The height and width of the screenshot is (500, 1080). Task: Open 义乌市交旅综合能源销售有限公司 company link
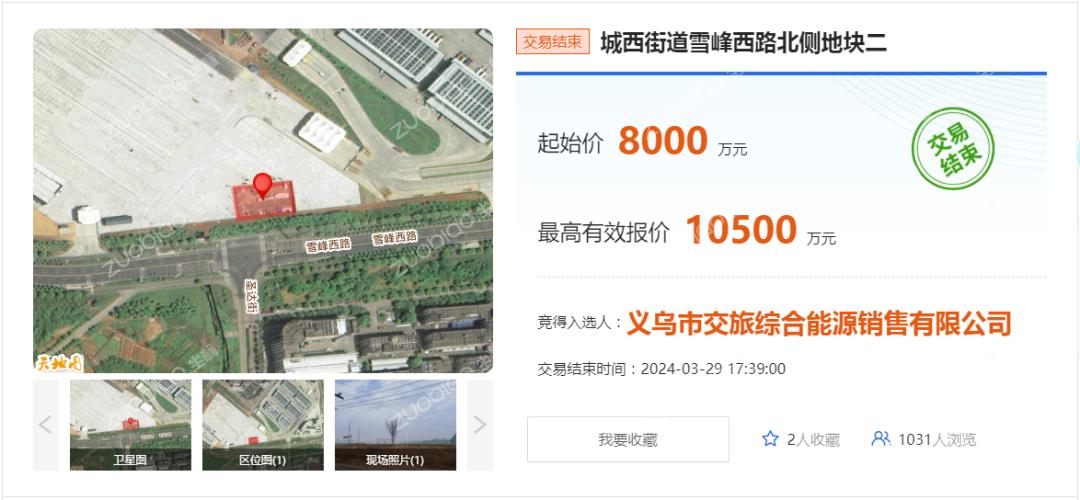[819, 322]
